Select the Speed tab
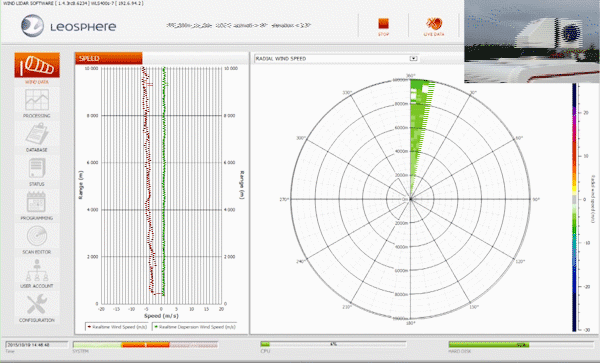This screenshot has height=363, width=600. point(109,59)
